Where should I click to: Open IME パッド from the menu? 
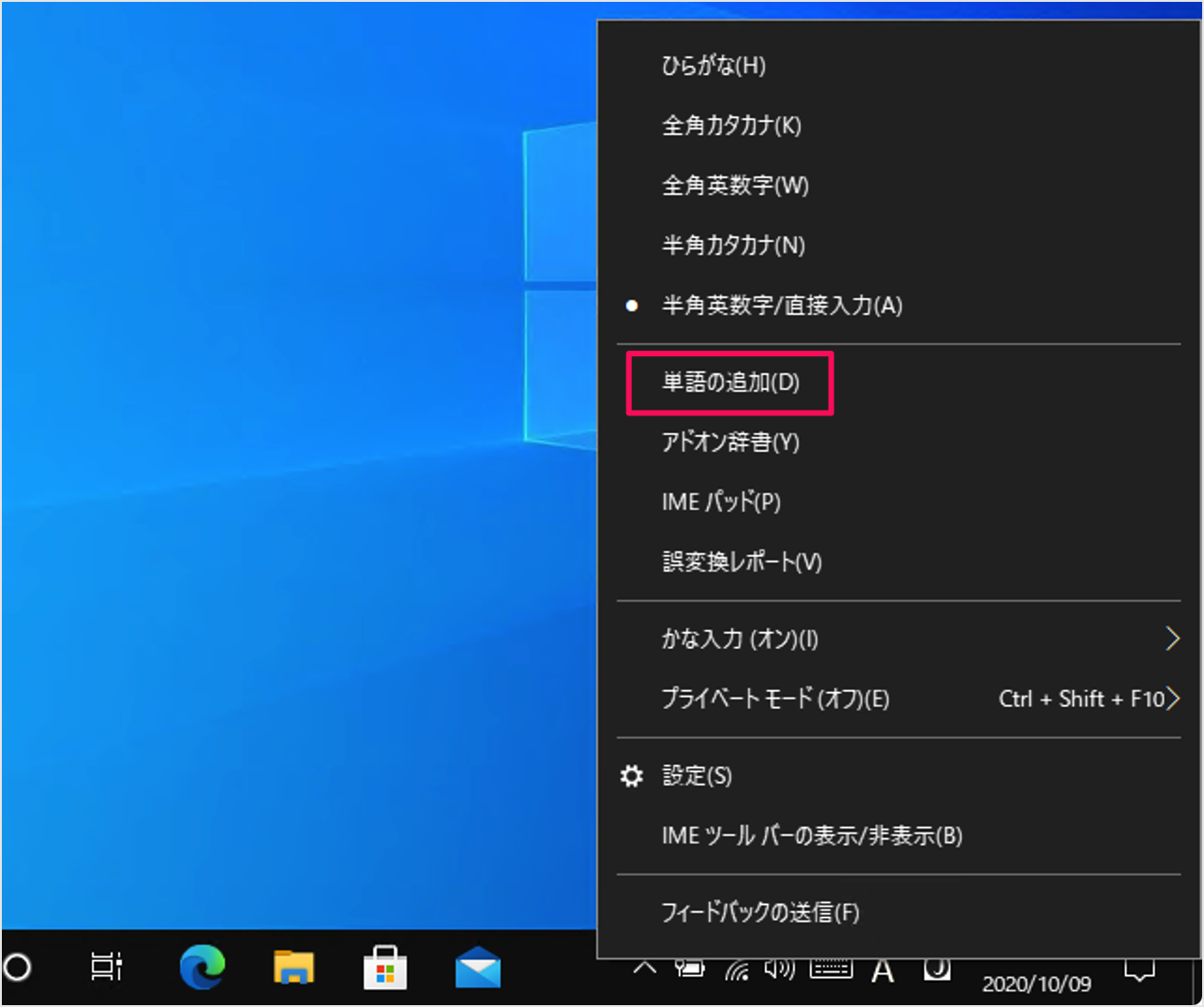click(721, 502)
